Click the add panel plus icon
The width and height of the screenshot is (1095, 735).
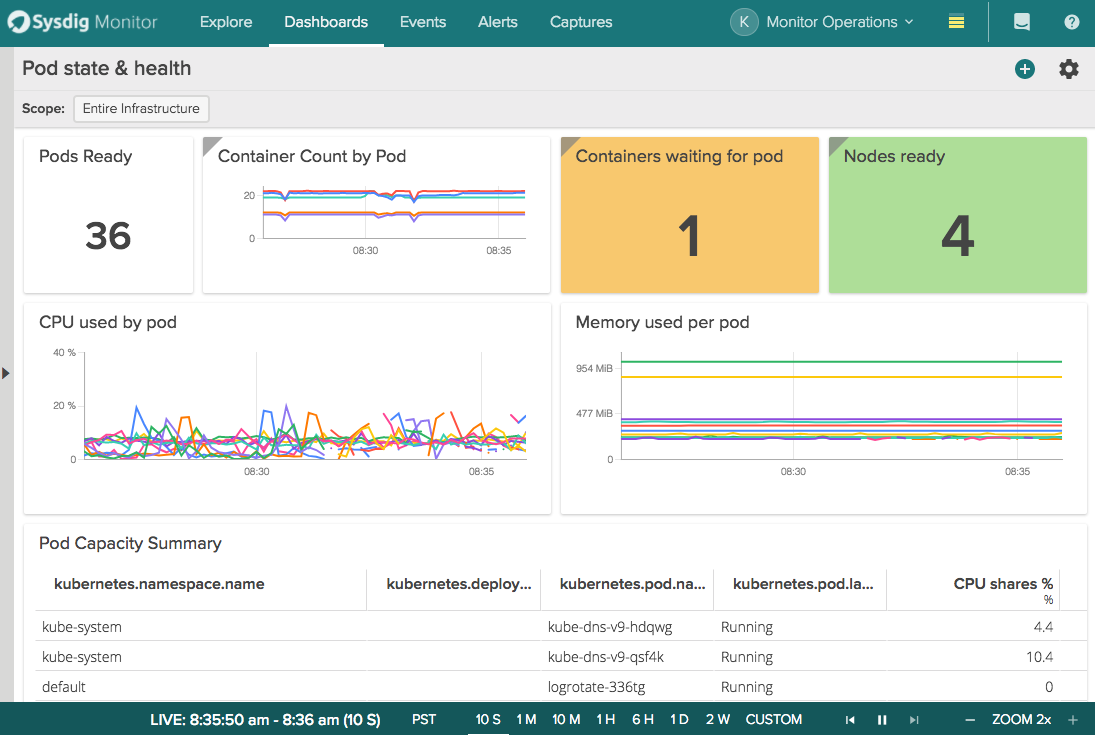tap(1025, 69)
